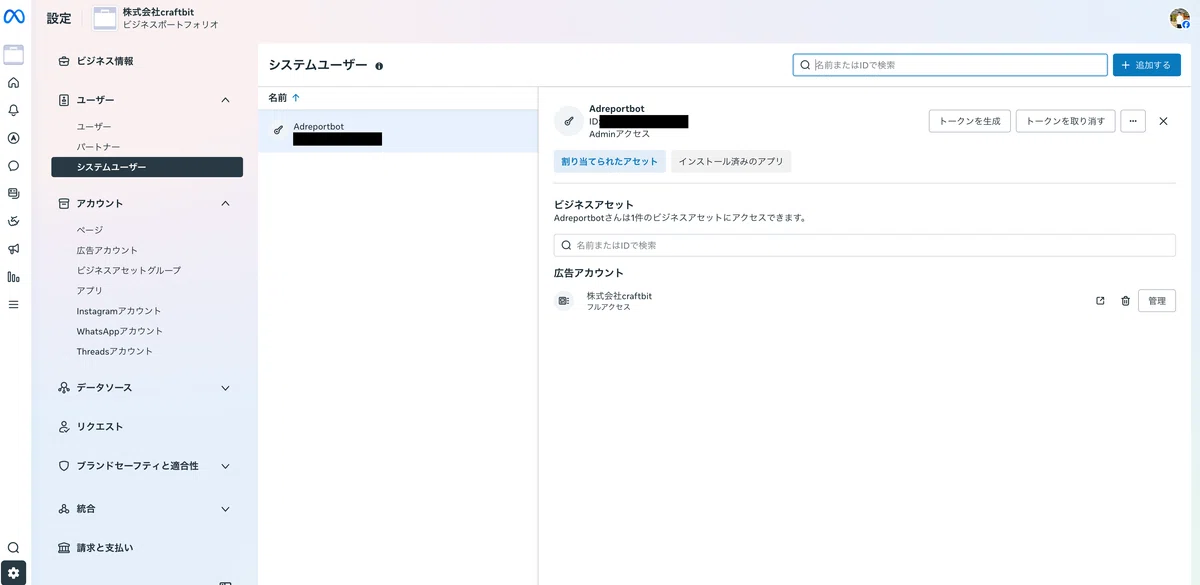
Task: Open Instagramアカウント menu item
Action: 119,311
